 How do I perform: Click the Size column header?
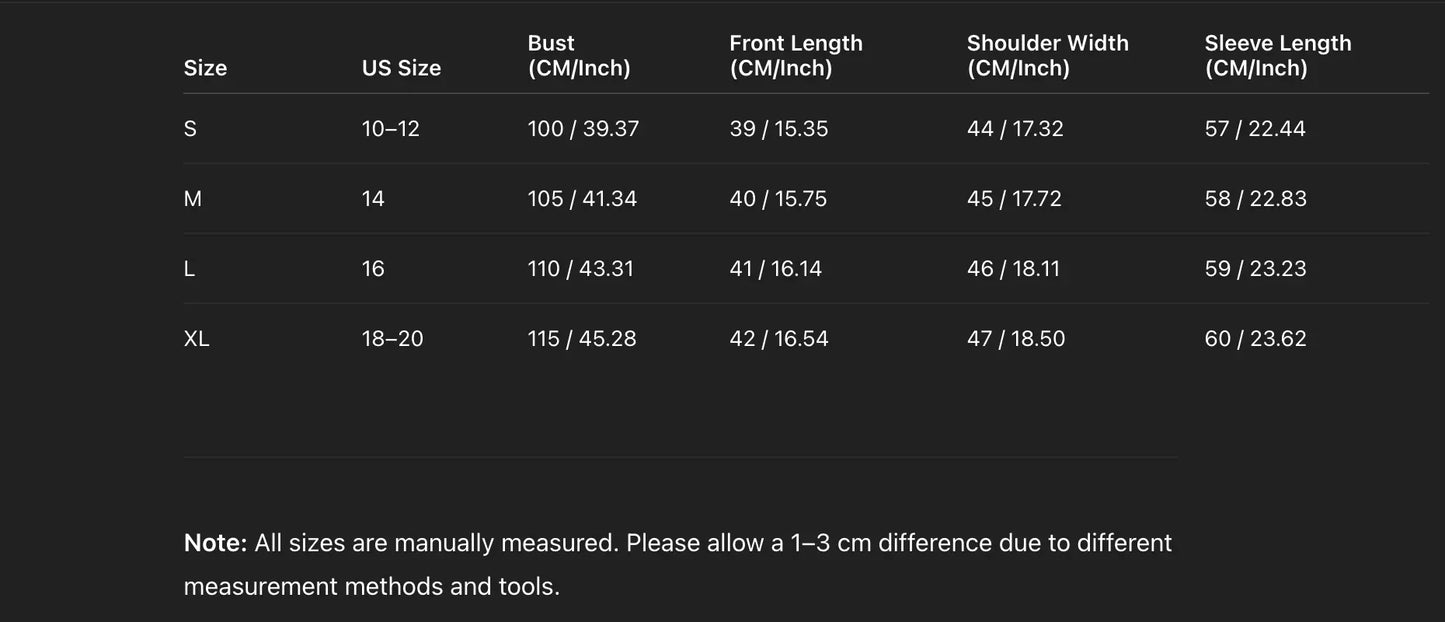tap(205, 68)
